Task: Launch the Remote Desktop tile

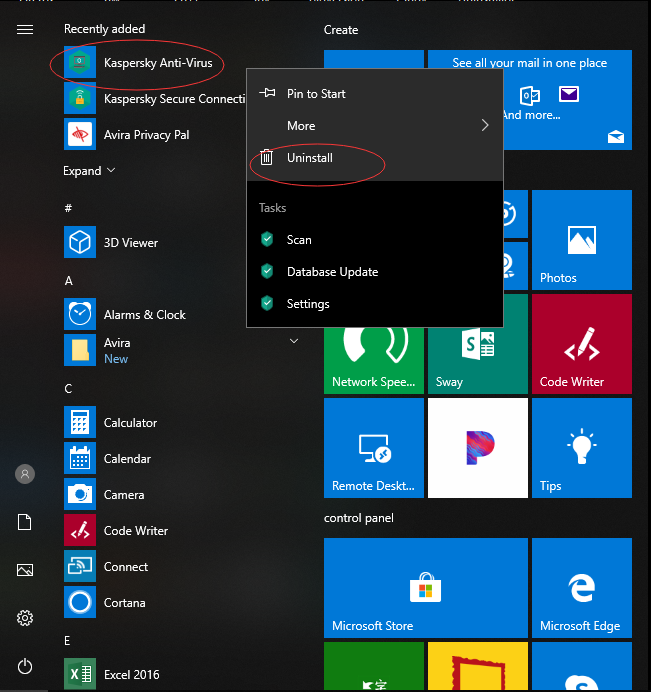Action: [374, 448]
